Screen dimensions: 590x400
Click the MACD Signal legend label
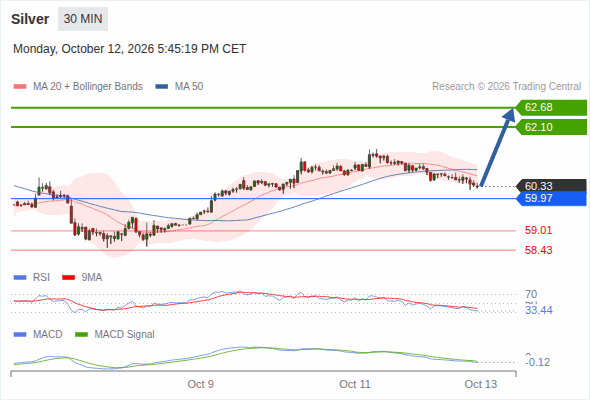coord(125,335)
